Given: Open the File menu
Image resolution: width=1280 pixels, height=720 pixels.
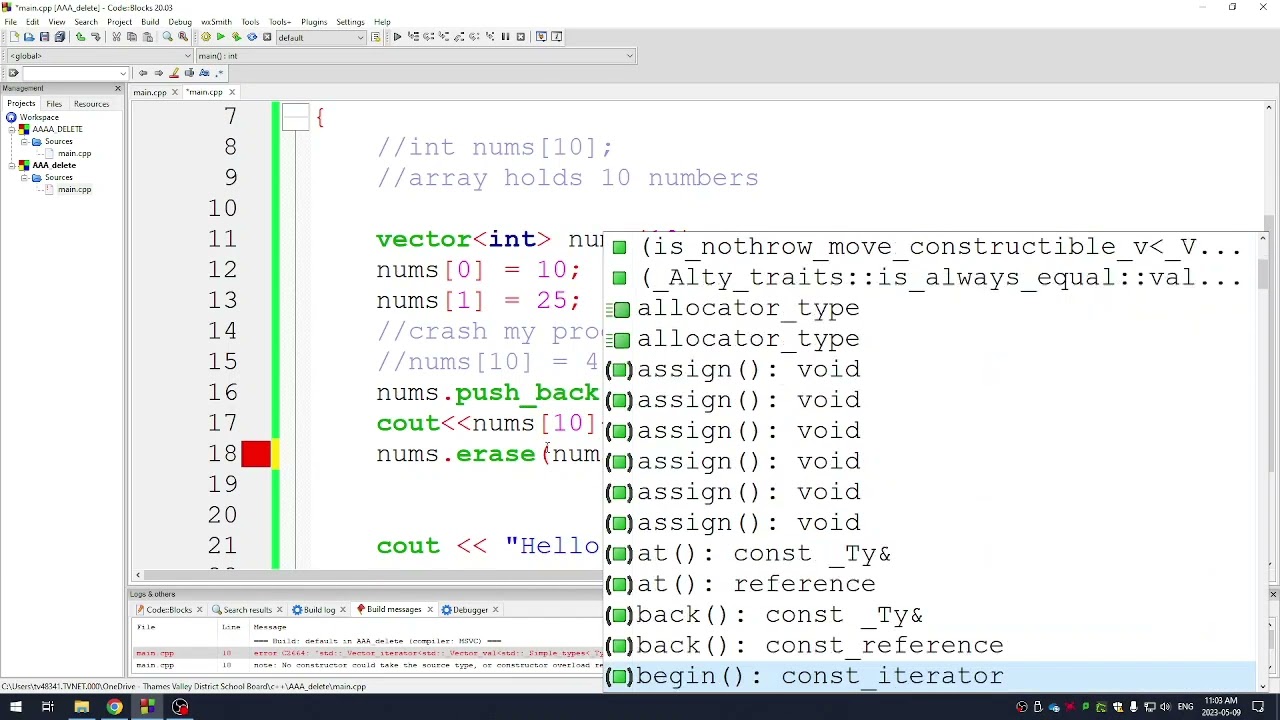Looking at the screenshot, I should tap(10, 22).
